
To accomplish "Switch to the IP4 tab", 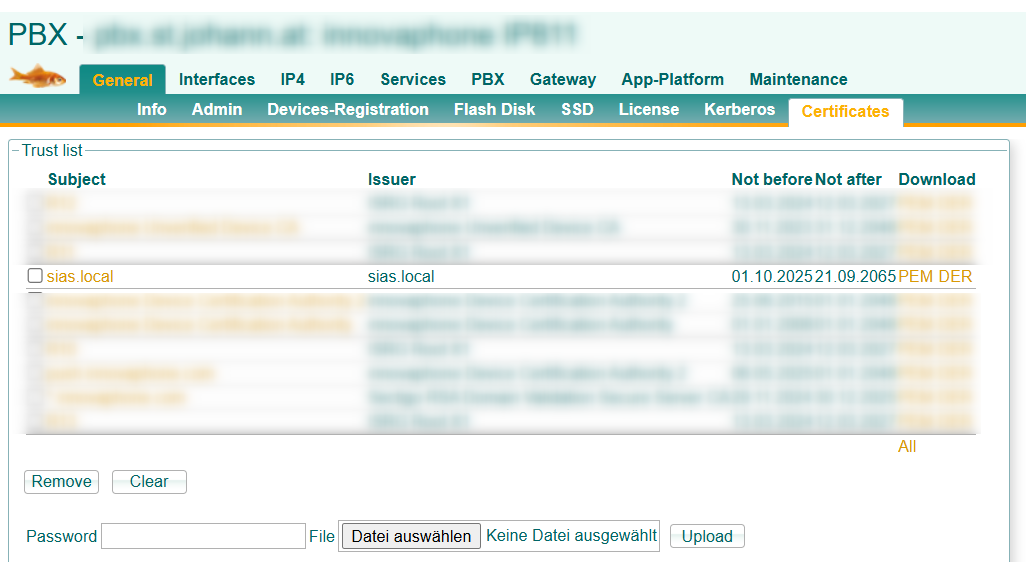I will point(292,80).
